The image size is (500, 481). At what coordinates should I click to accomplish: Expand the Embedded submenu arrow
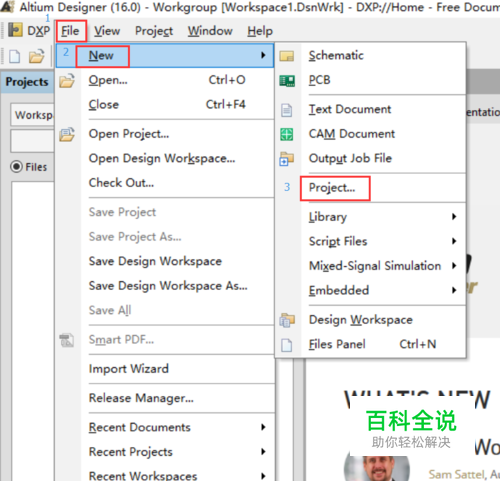tap(454, 290)
